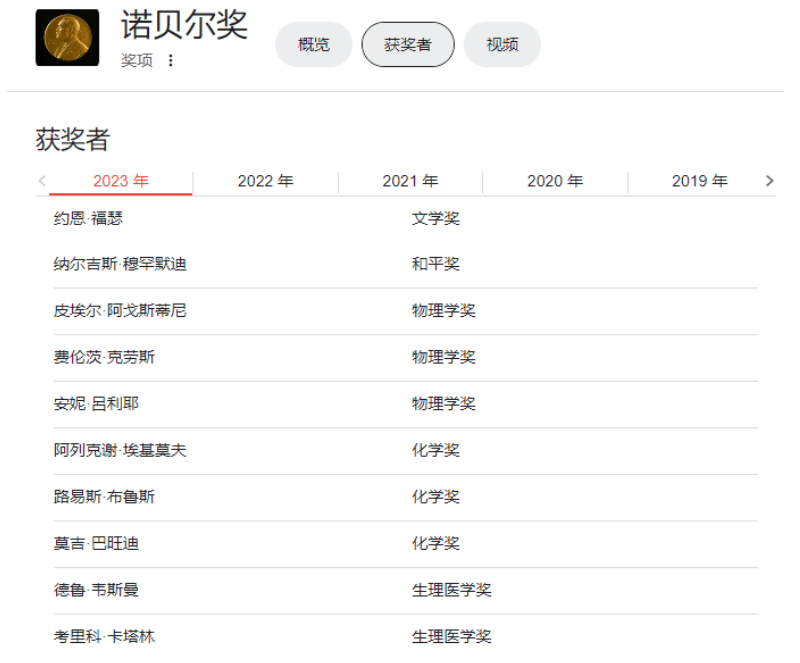Image resolution: width=800 pixels, height=663 pixels.
Task: Click the 诺贝尔奖 title heading
Action: [x=184, y=24]
